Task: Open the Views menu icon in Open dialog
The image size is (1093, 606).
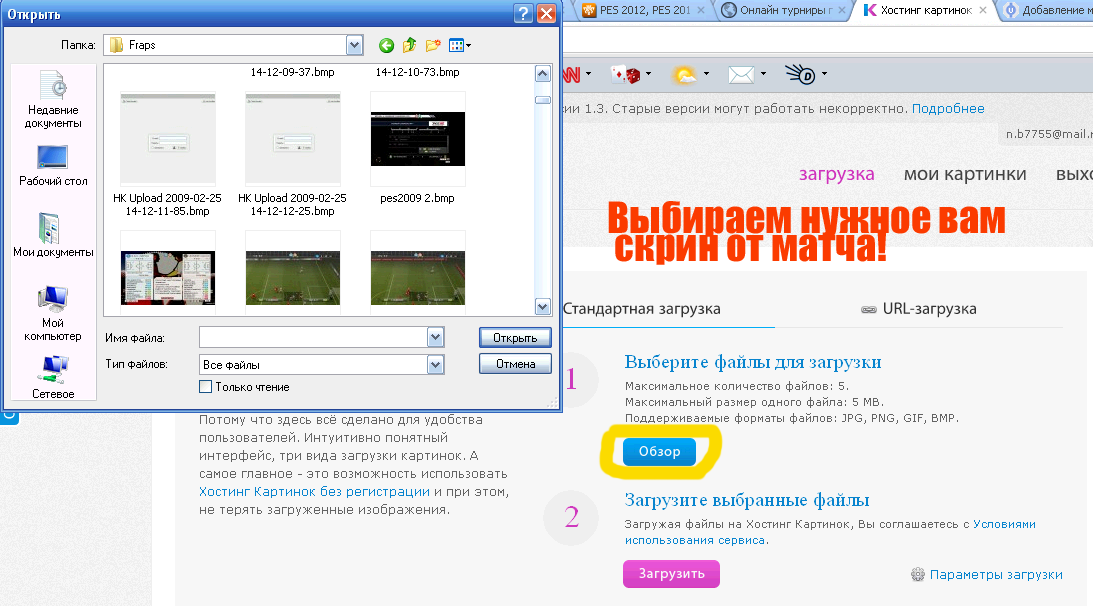Action: (459, 45)
